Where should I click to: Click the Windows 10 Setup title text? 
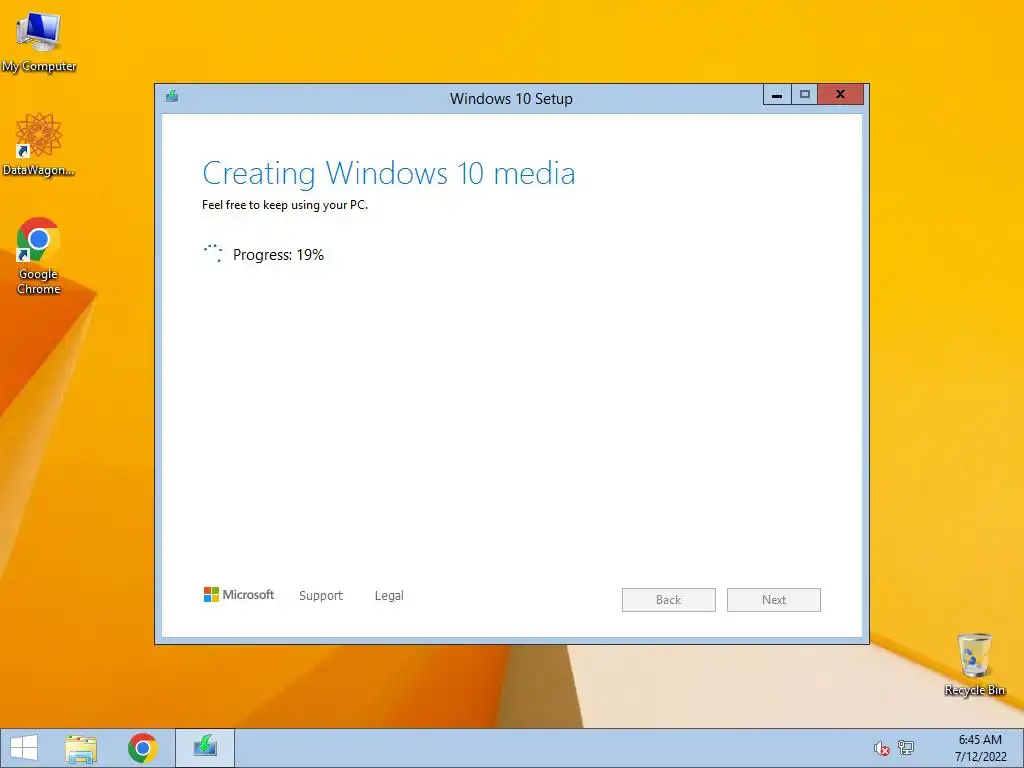[511, 99]
